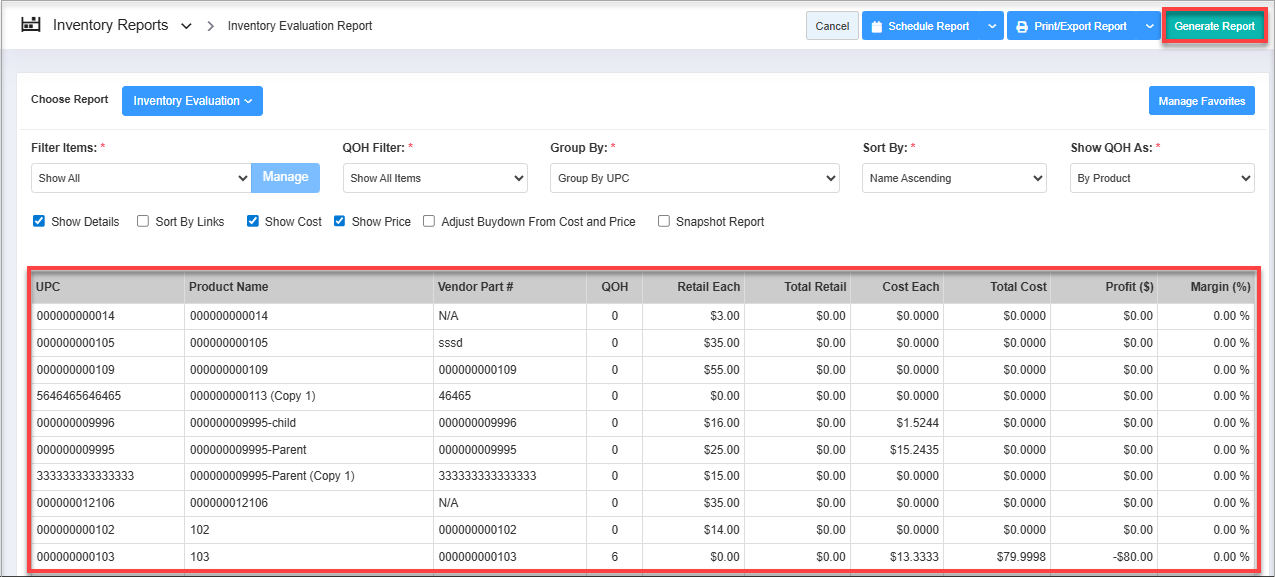Open the arrow menu beside Schedule Report
This screenshot has height=577, width=1275.
pos(991,27)
